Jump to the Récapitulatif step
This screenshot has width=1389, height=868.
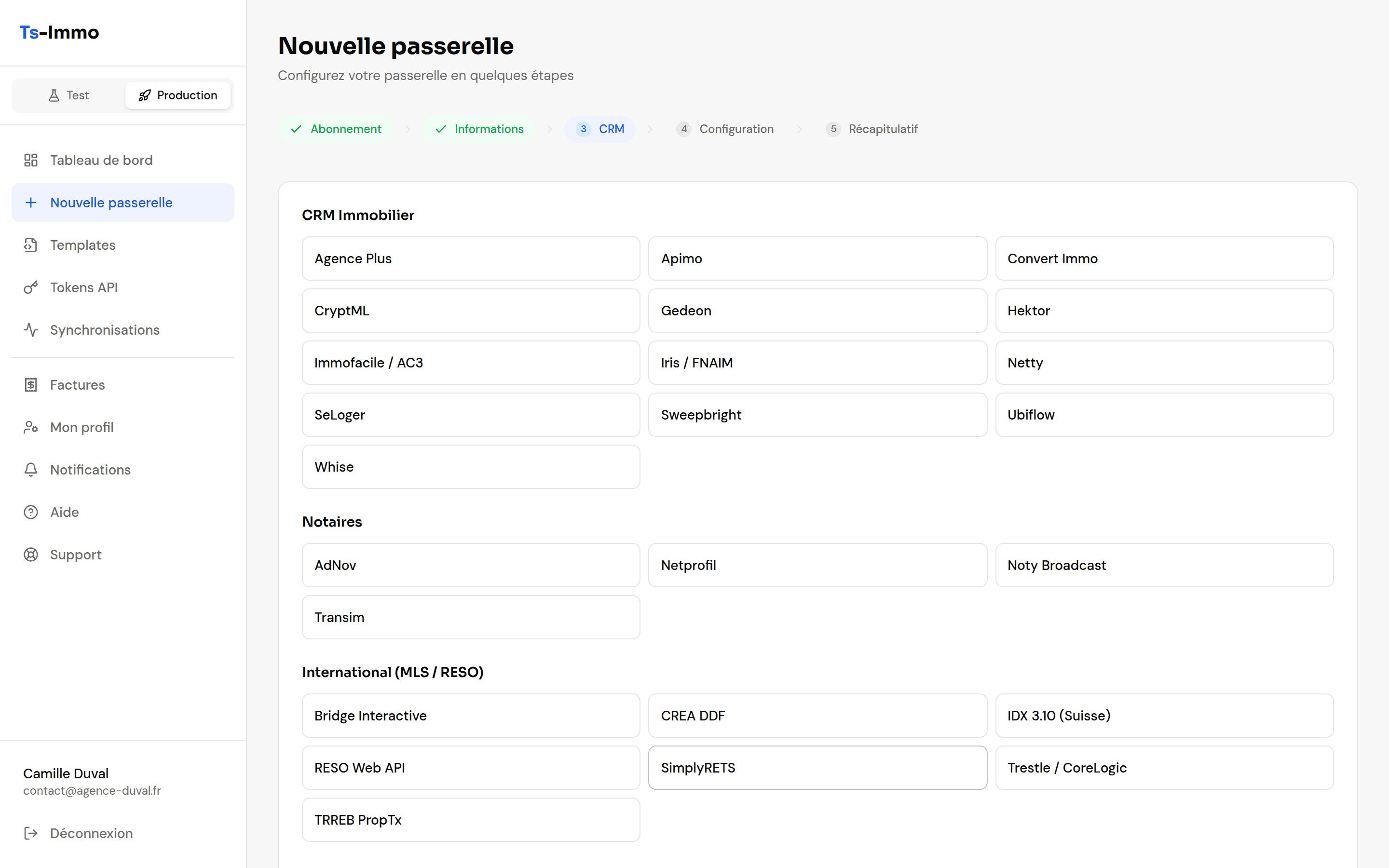(x=872, y=129)
